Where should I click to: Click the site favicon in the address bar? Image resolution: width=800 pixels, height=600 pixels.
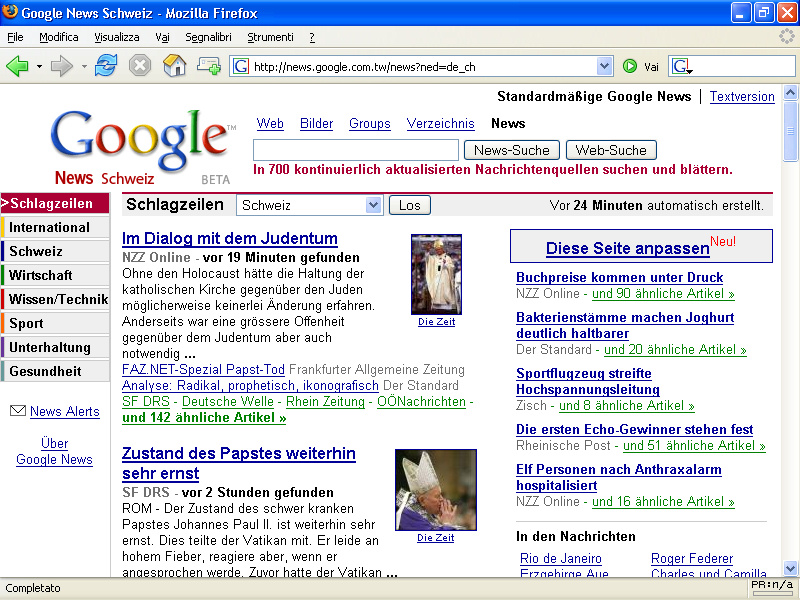point(241,66)
